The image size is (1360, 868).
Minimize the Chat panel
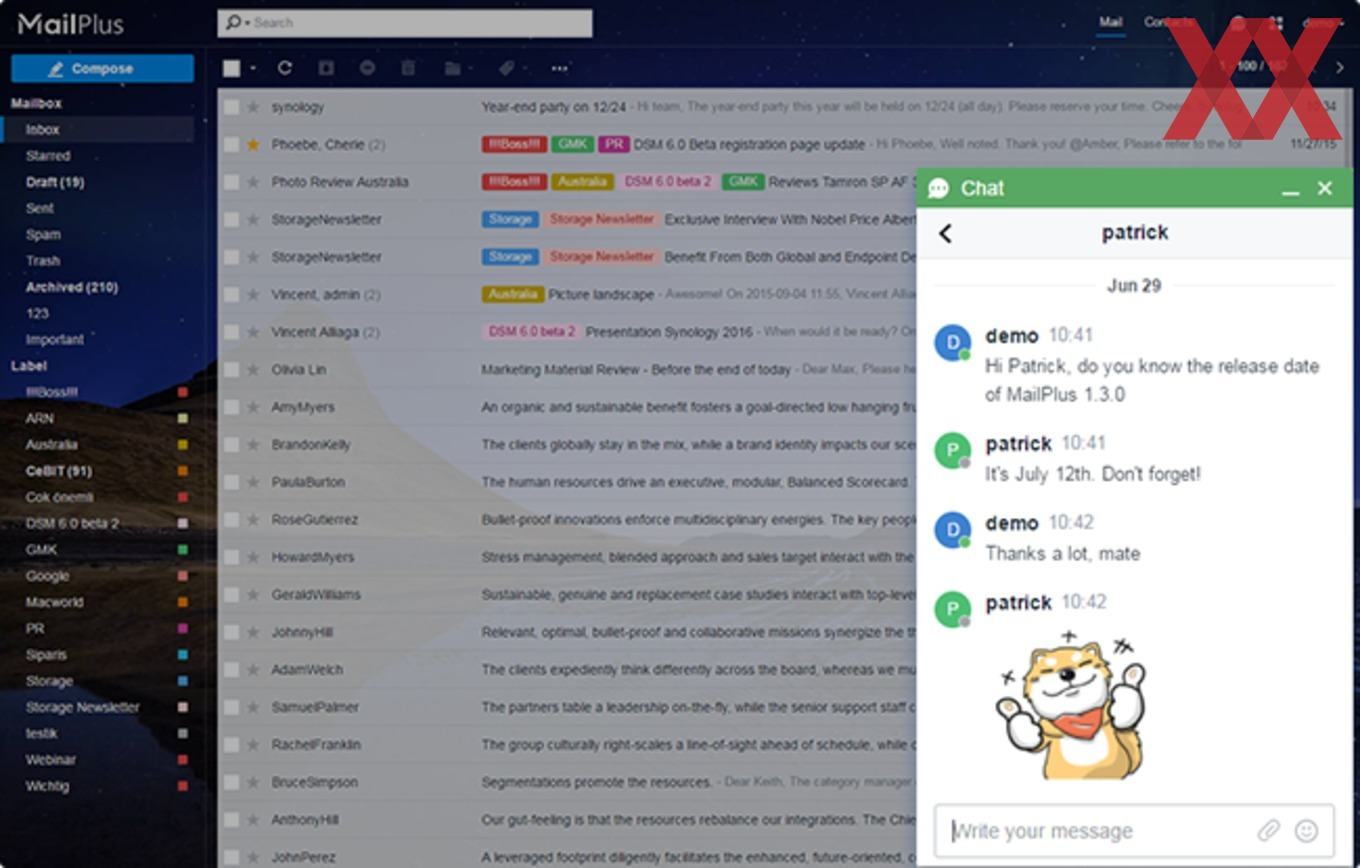tap(1291, 189)
